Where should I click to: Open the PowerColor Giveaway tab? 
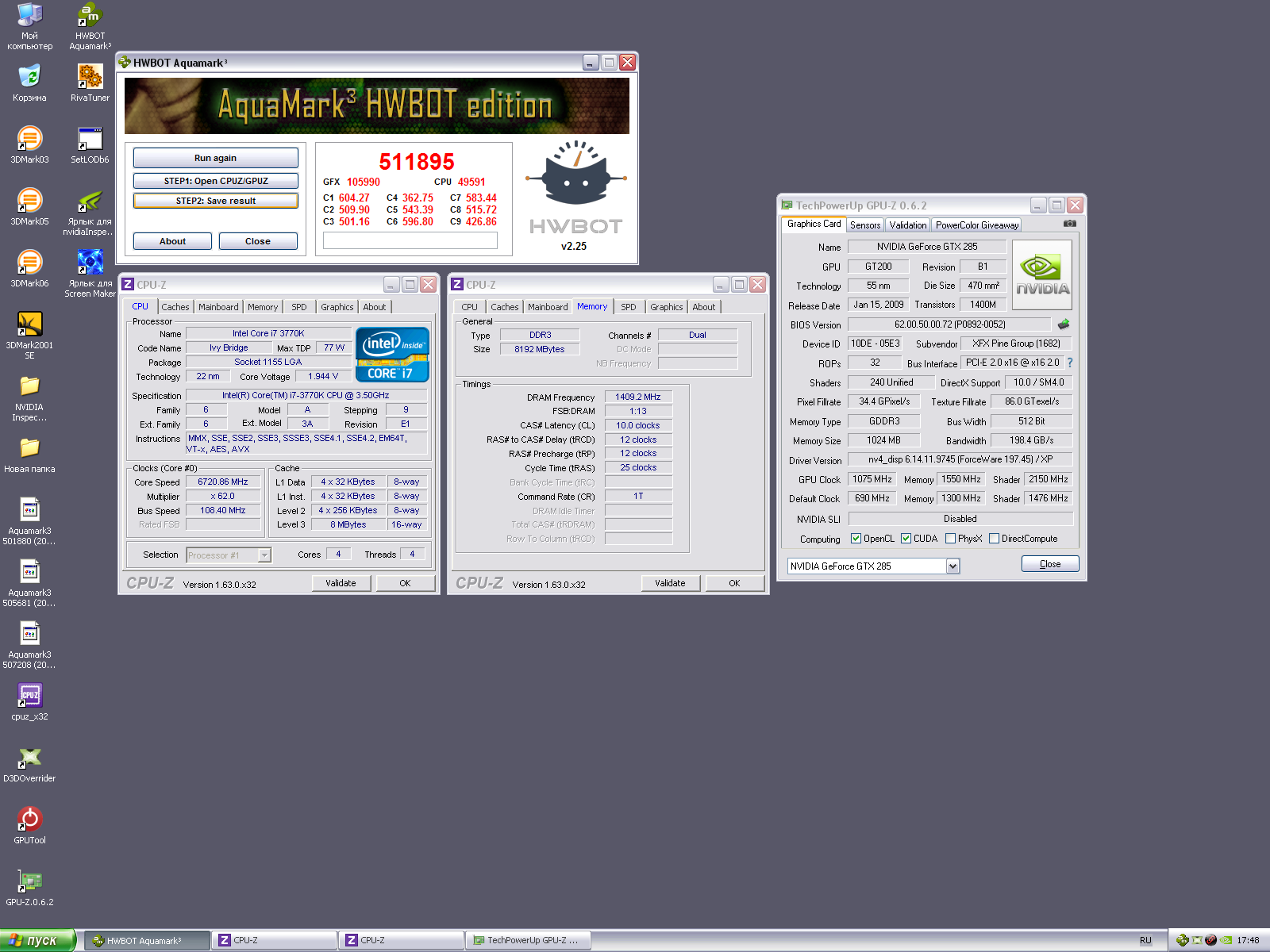pyautogui.click(x=977, y=225)
